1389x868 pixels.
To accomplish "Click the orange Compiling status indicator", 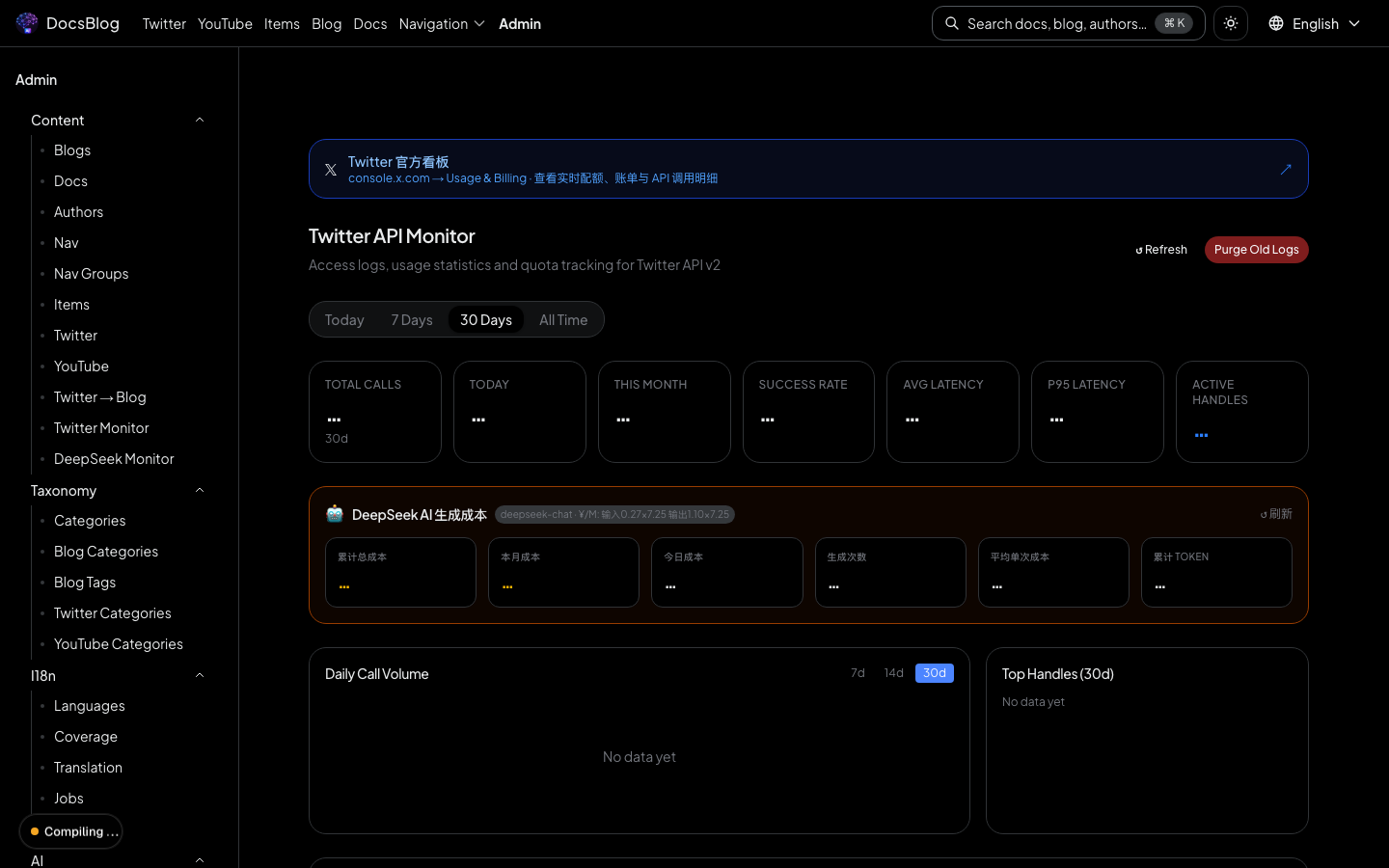I will coord(35,831).
